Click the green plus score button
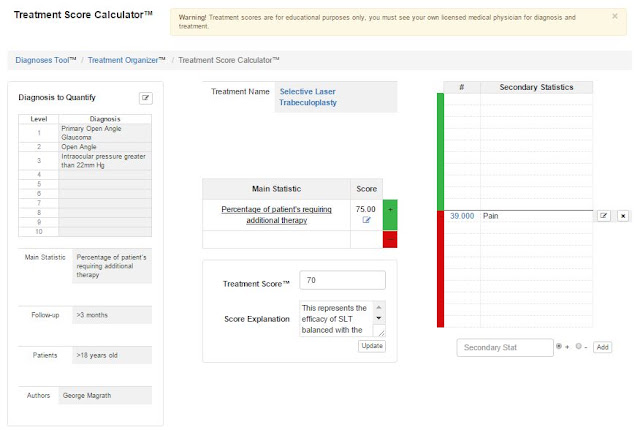This screenshot has height=430, width=640. [390, 215]
